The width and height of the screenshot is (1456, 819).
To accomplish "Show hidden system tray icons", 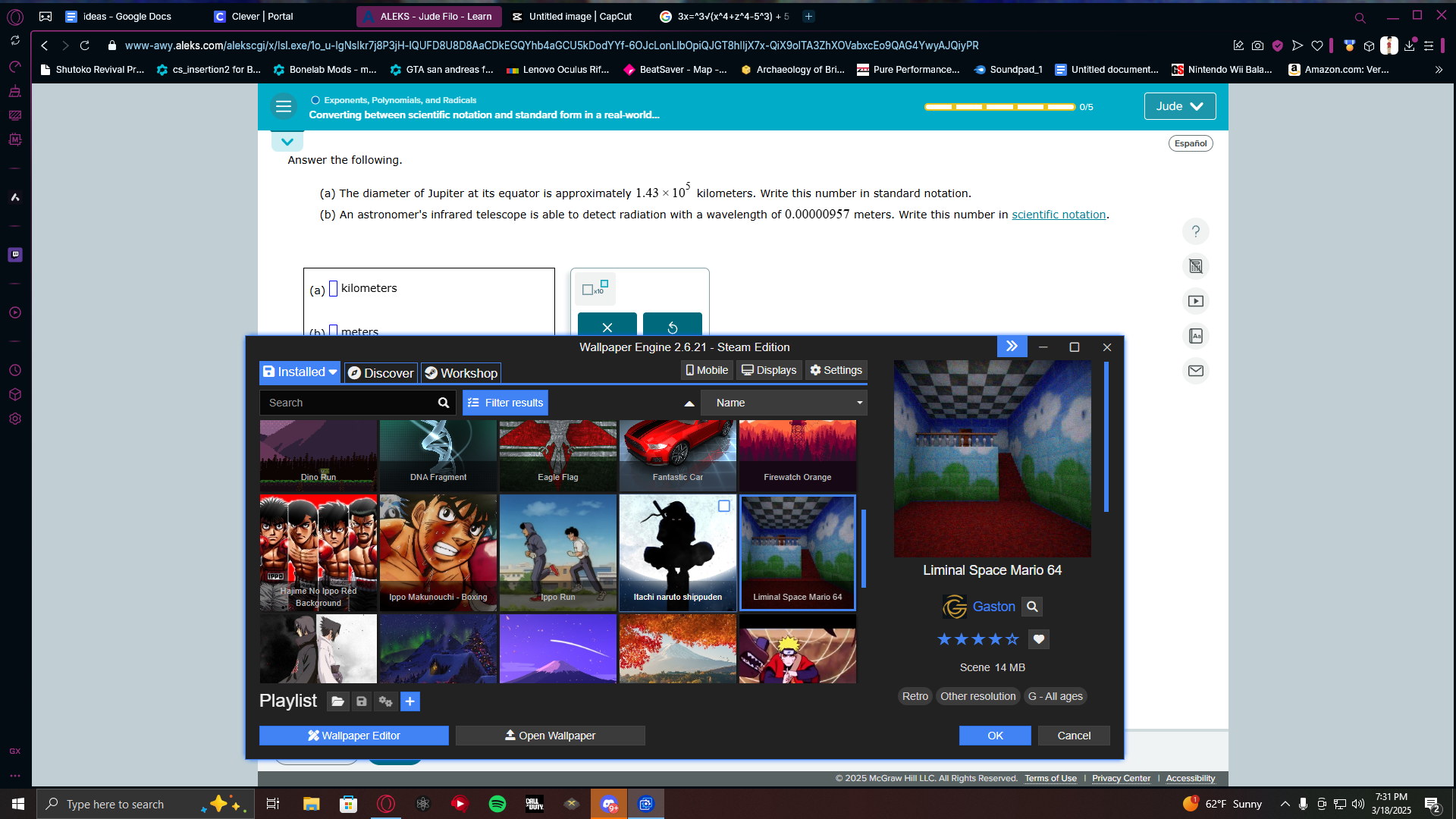I will tap(1285, 804).
